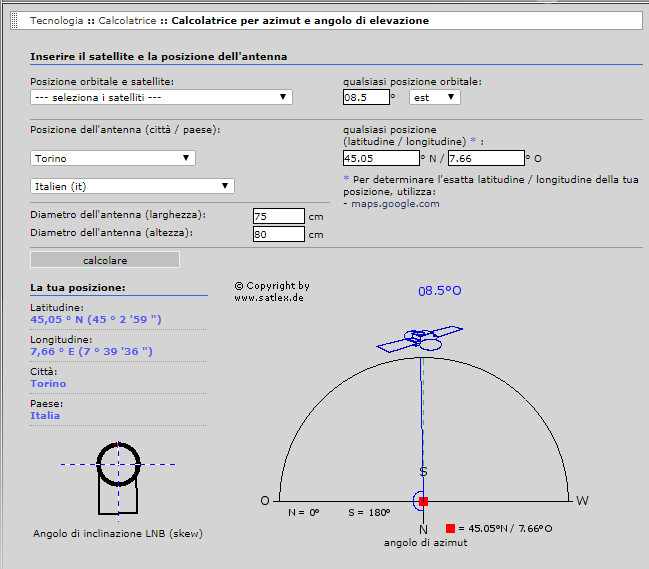Open the satellite selection dropdown
The height and width of the screenshot is (569, 649).
click(161, 97)
